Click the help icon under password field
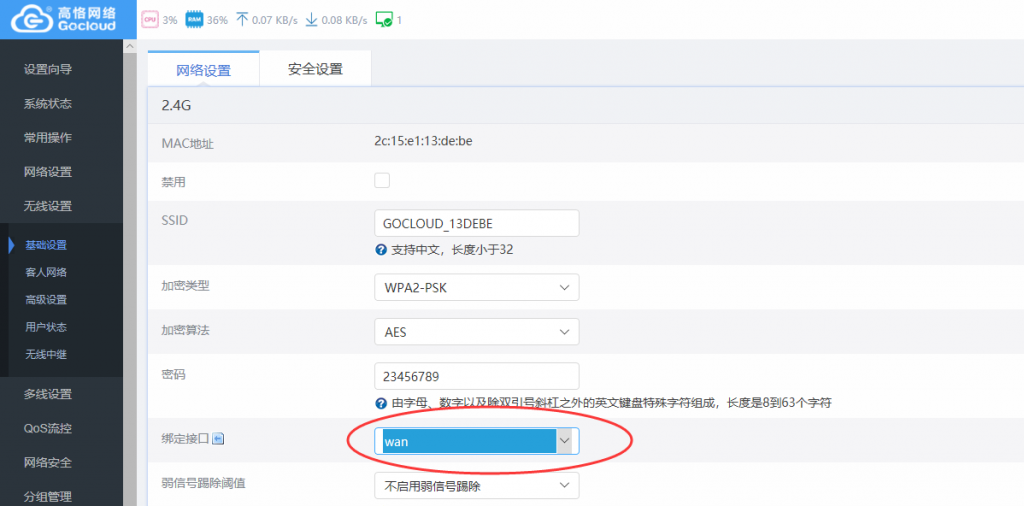 pos(381,403)
